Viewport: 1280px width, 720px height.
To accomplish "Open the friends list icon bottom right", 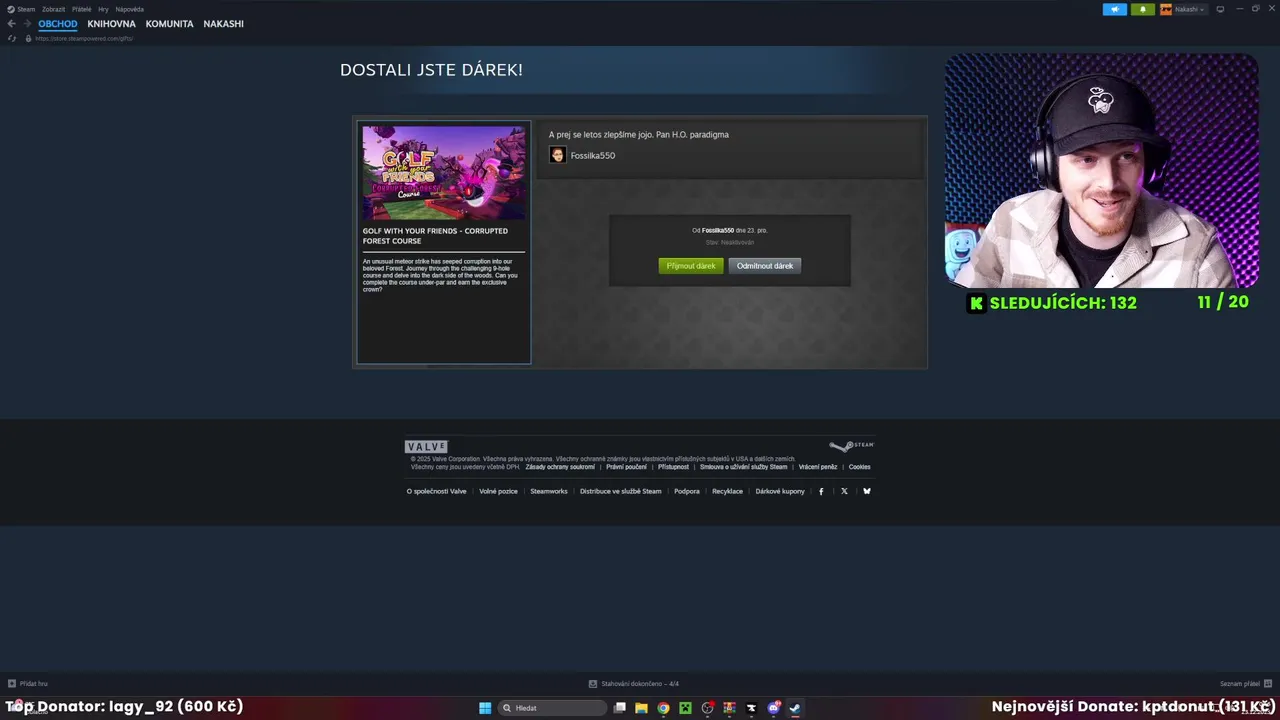I will (1269, 684).
